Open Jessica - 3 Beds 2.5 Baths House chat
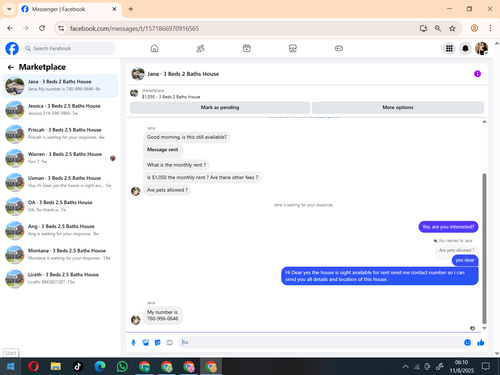The image size is (500, 375). [x=60, y=110]
